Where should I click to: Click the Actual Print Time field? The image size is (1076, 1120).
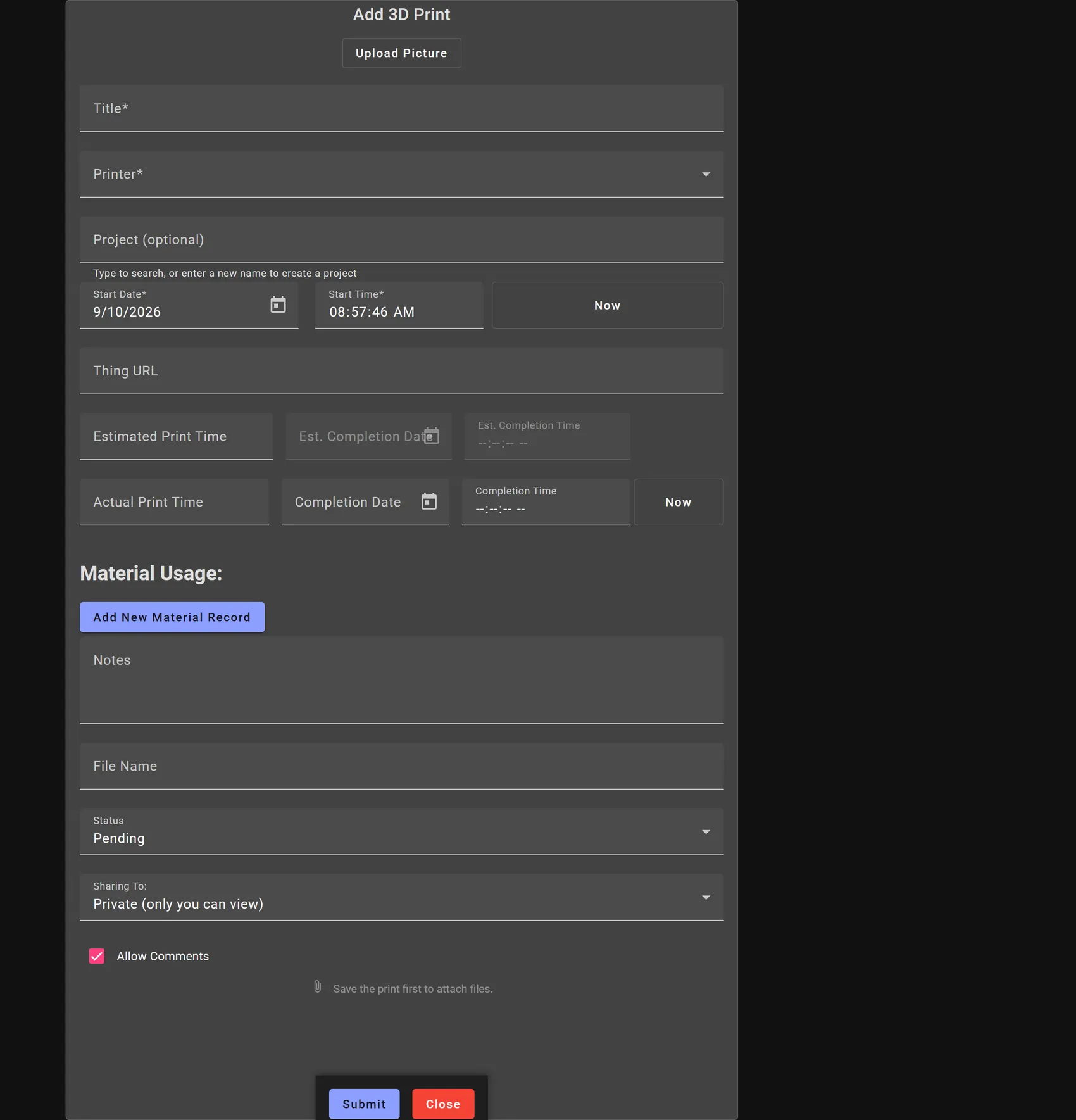[x=174, y=502]
